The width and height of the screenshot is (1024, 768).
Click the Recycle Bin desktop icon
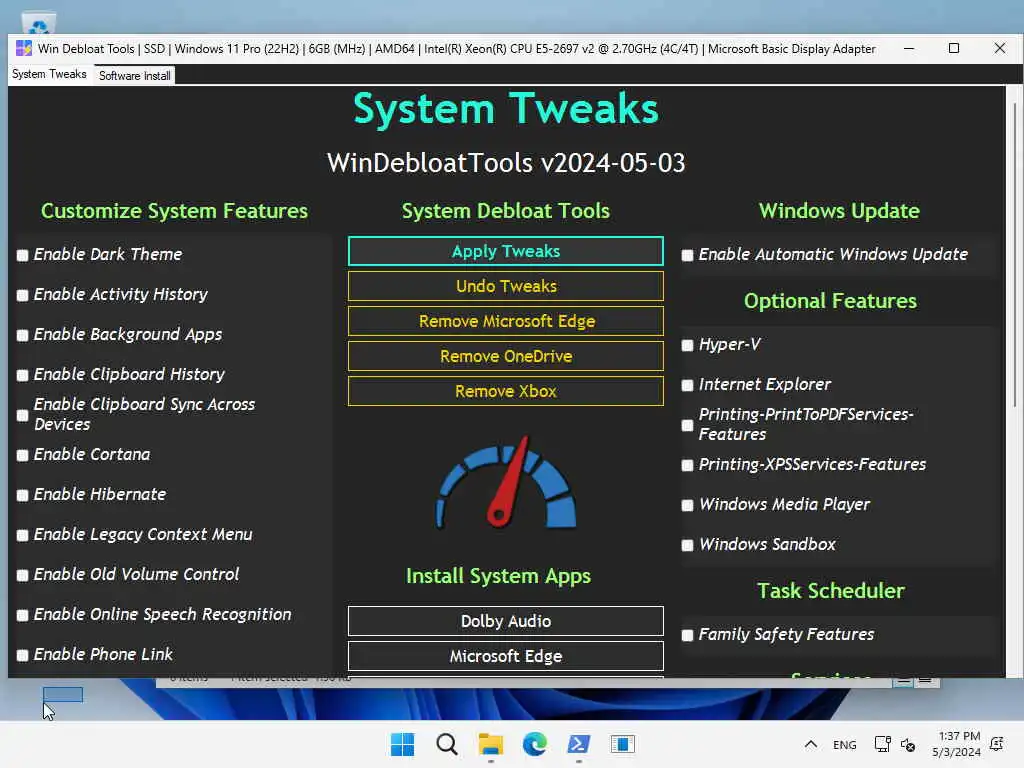click(x=39, y=23)
